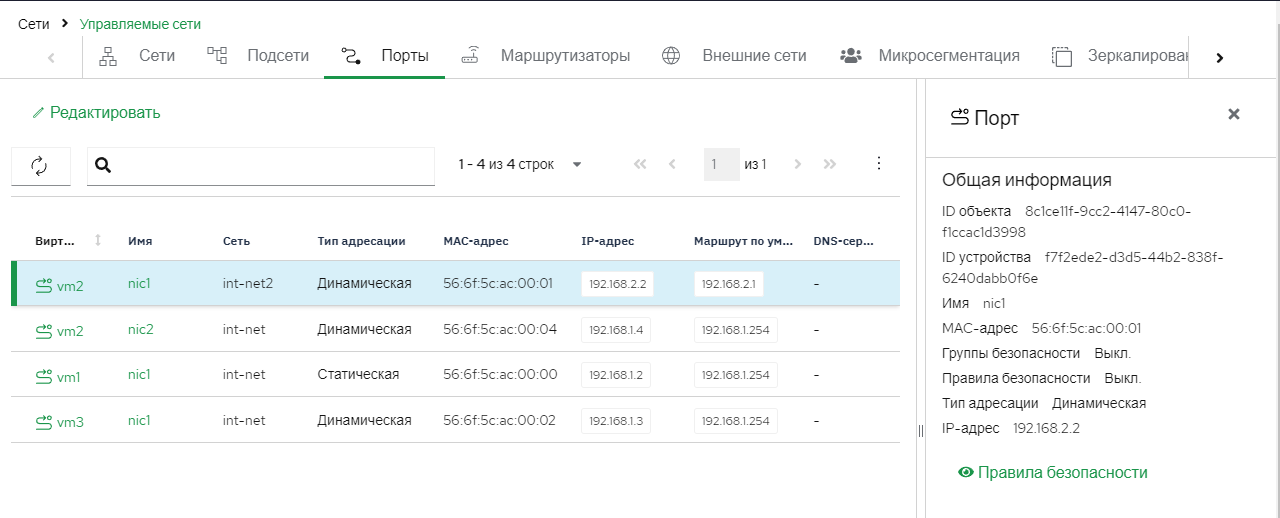The width and height of the screenshot is (1280, 518).
Task: Click the IP address 192.168.1.4 chip
Action: (616, 330)
